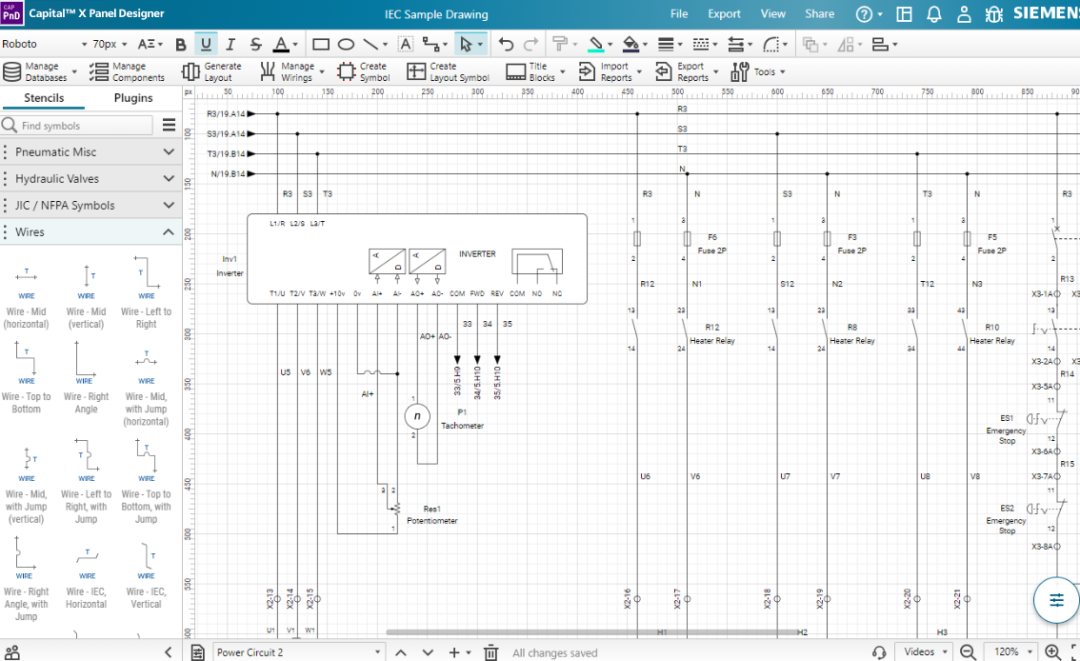Select the Wire - IEC, Vertical symbol
This screenshot has height=661, width=1080.
(146, 576)
